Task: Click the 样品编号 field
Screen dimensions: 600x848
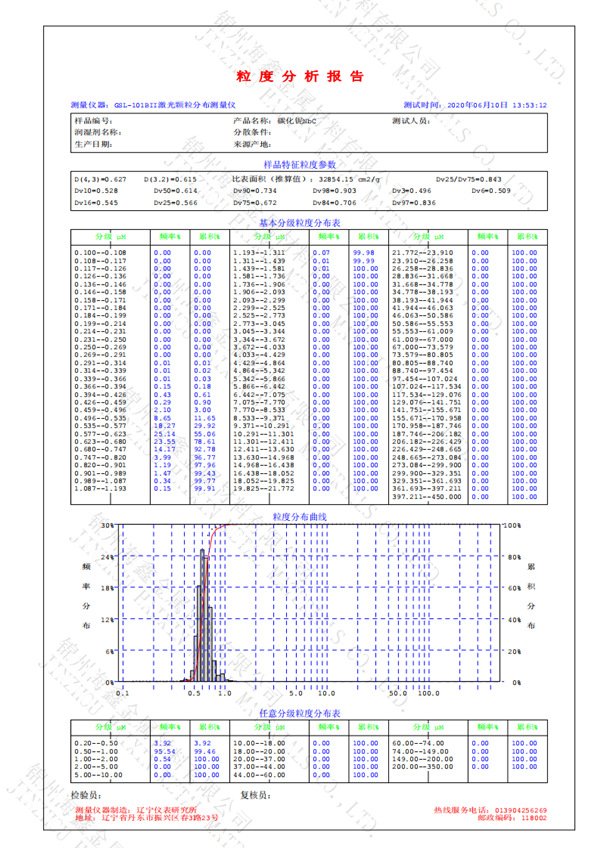Action: point(96,120)
